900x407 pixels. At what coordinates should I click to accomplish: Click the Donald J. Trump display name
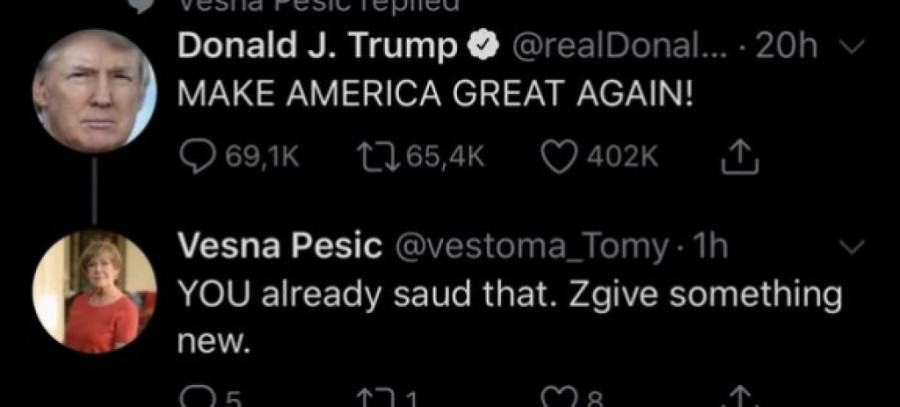pos(315,46)
